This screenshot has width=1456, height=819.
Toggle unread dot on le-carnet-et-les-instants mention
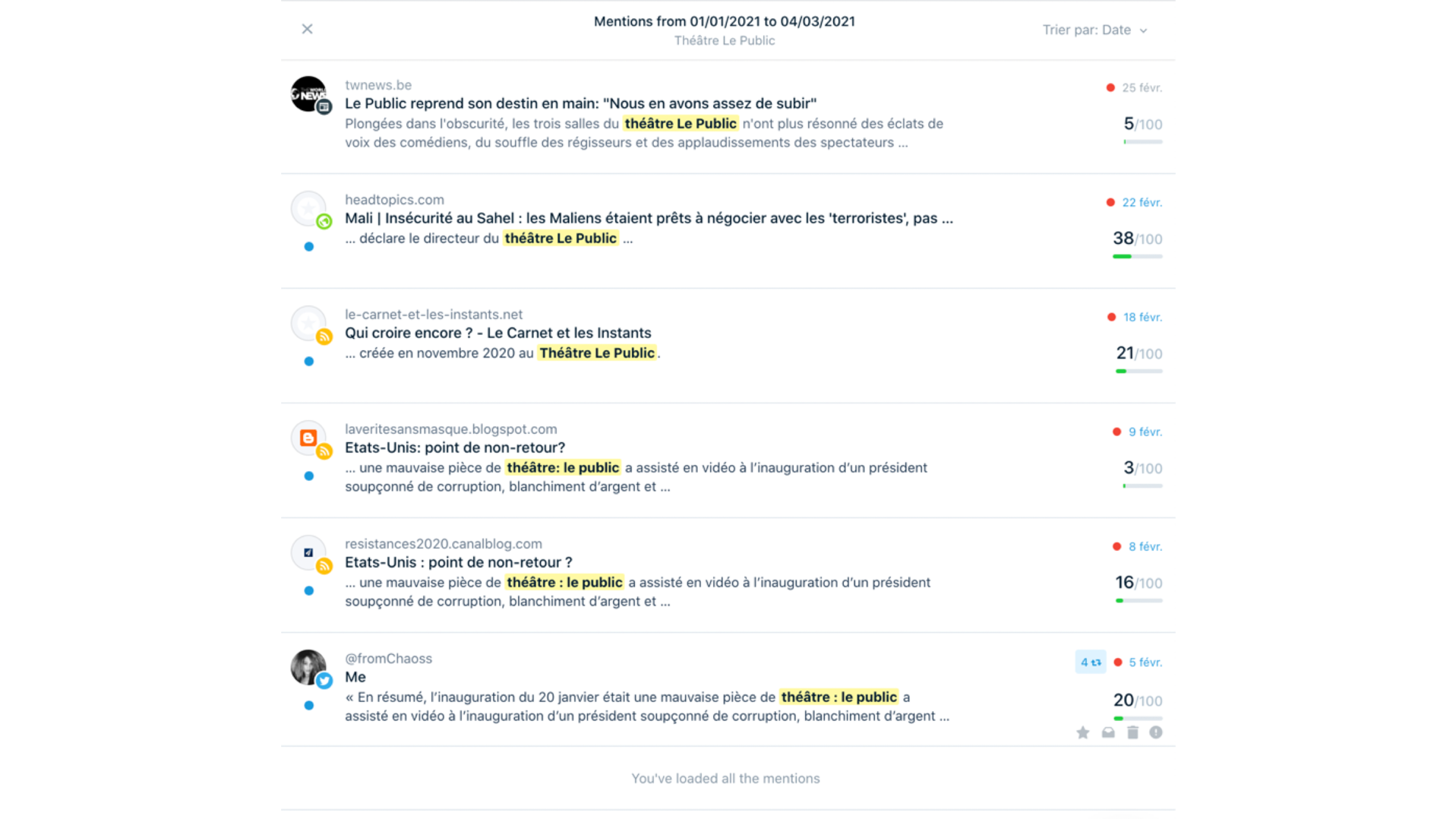(x=308, y=362)
